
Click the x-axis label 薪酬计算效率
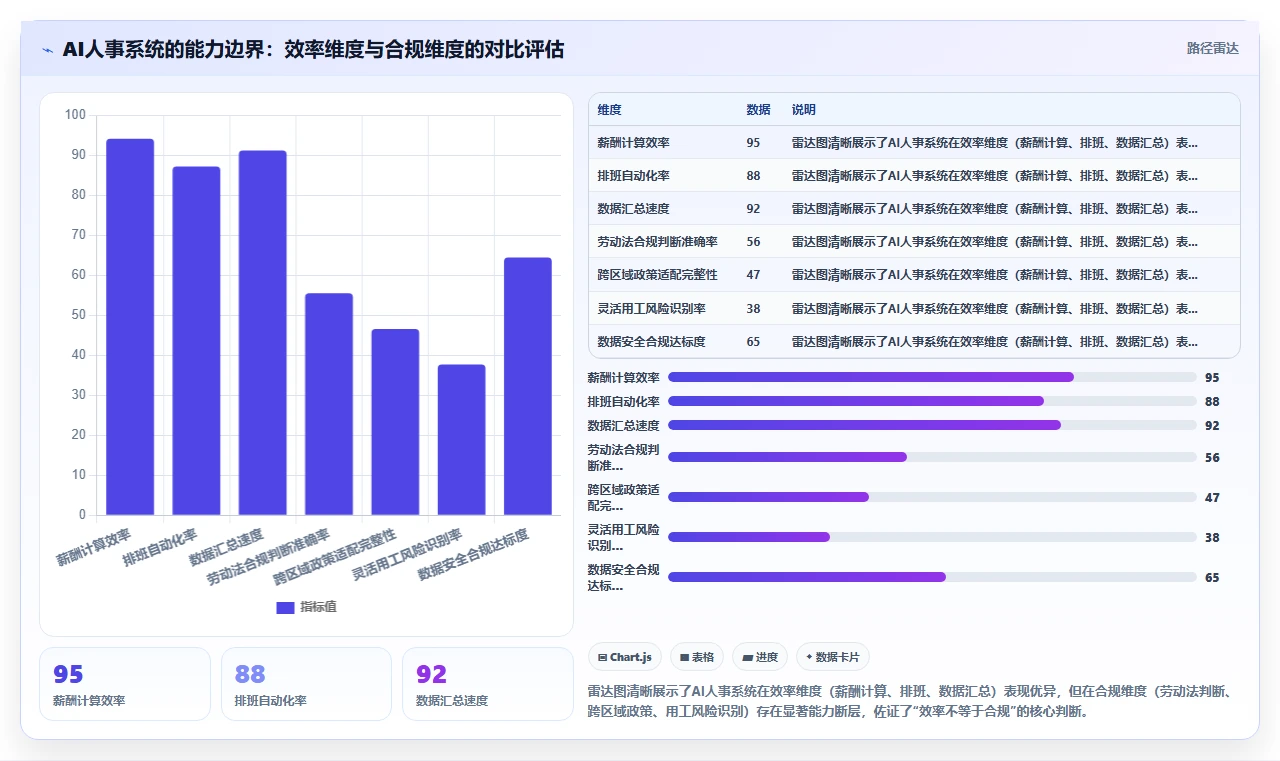[x=93, y=546]
